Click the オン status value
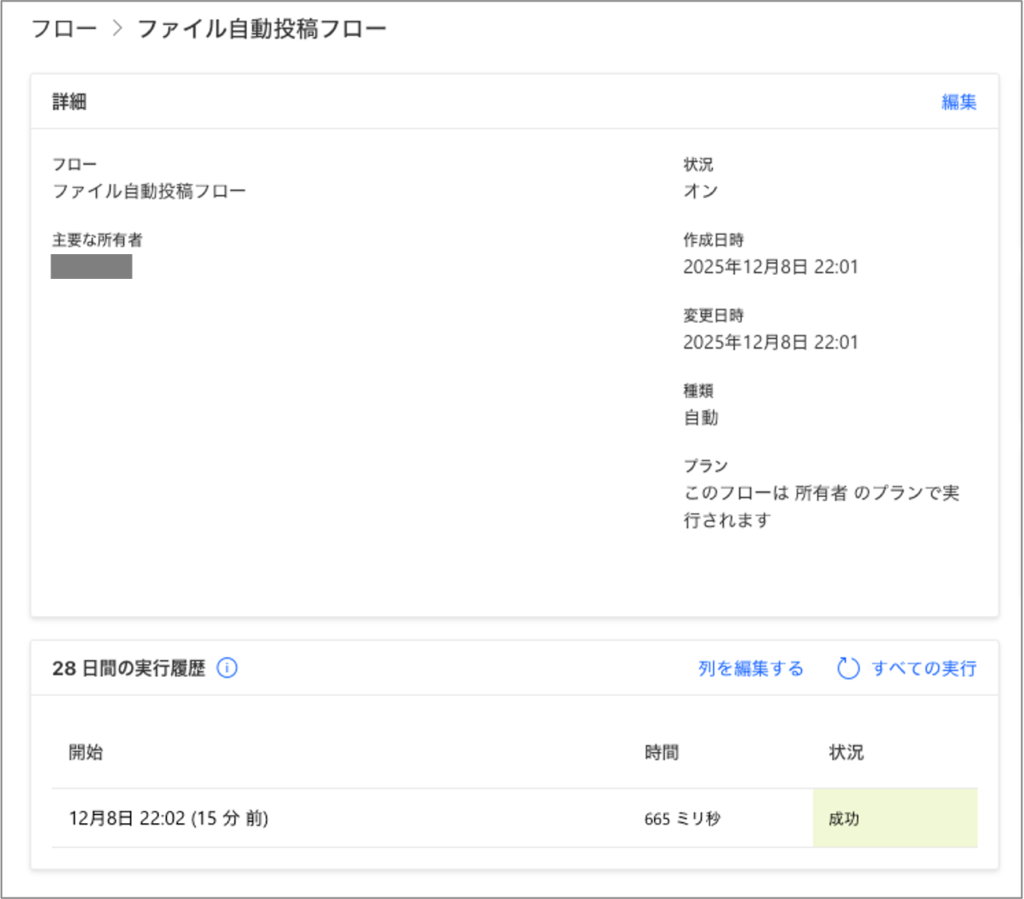The height and width of the screenshot is (899, 1024). coord(700,191)
